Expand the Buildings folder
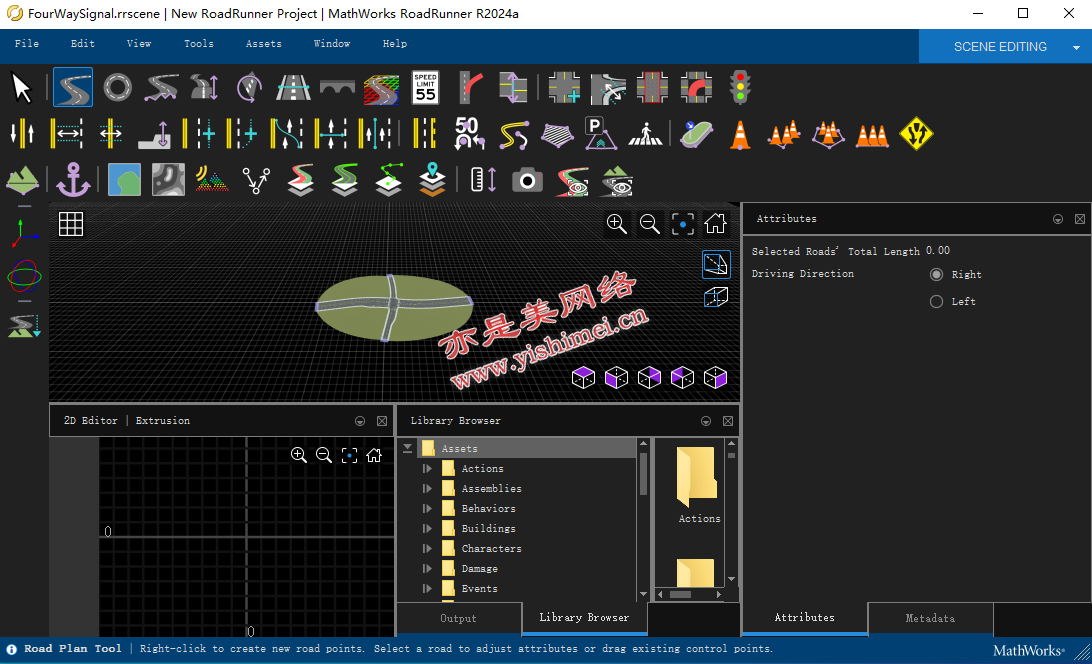 pos(428,529)
